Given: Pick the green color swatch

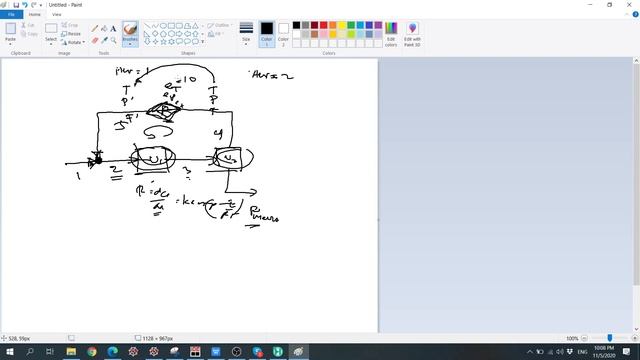Looking at the screenshot, I should point(351,25).
